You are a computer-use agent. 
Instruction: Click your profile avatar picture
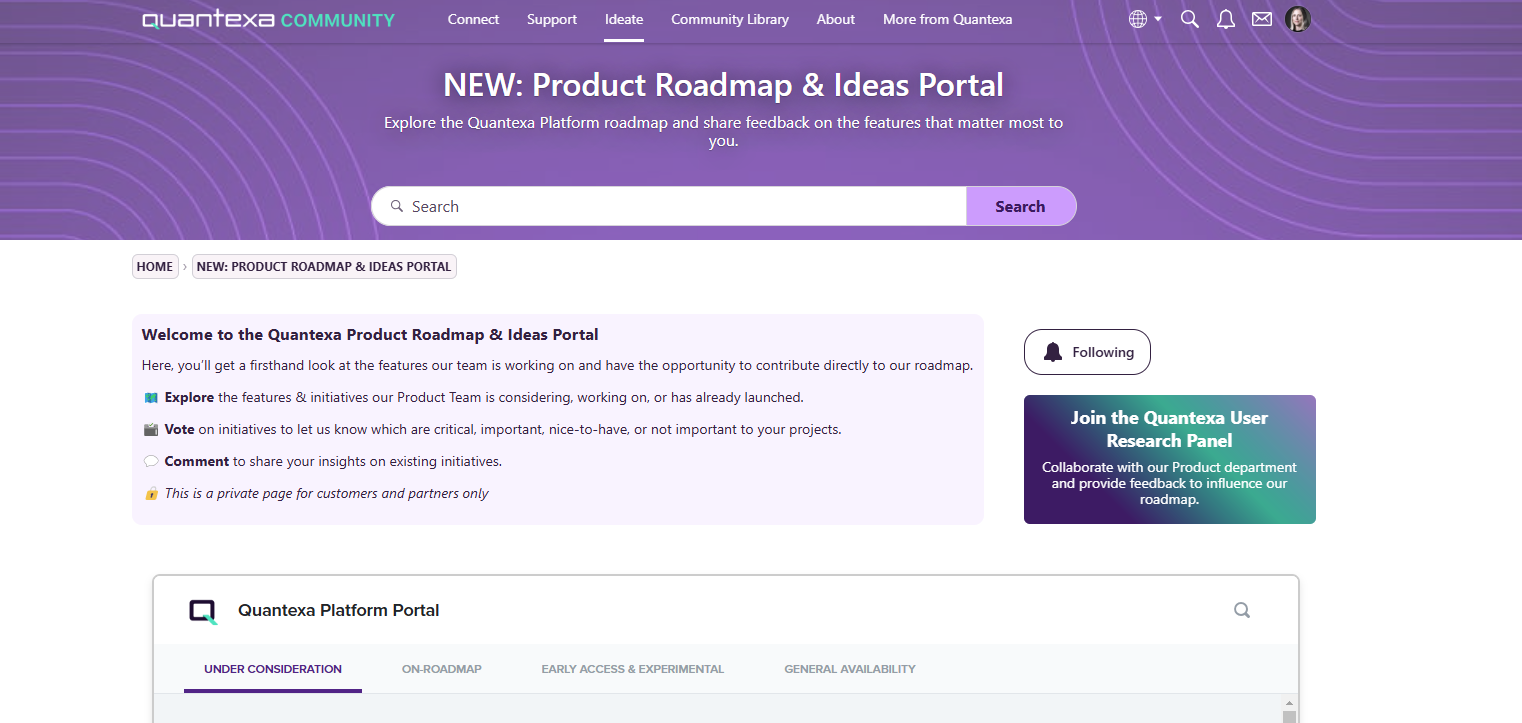point(1297,18)
